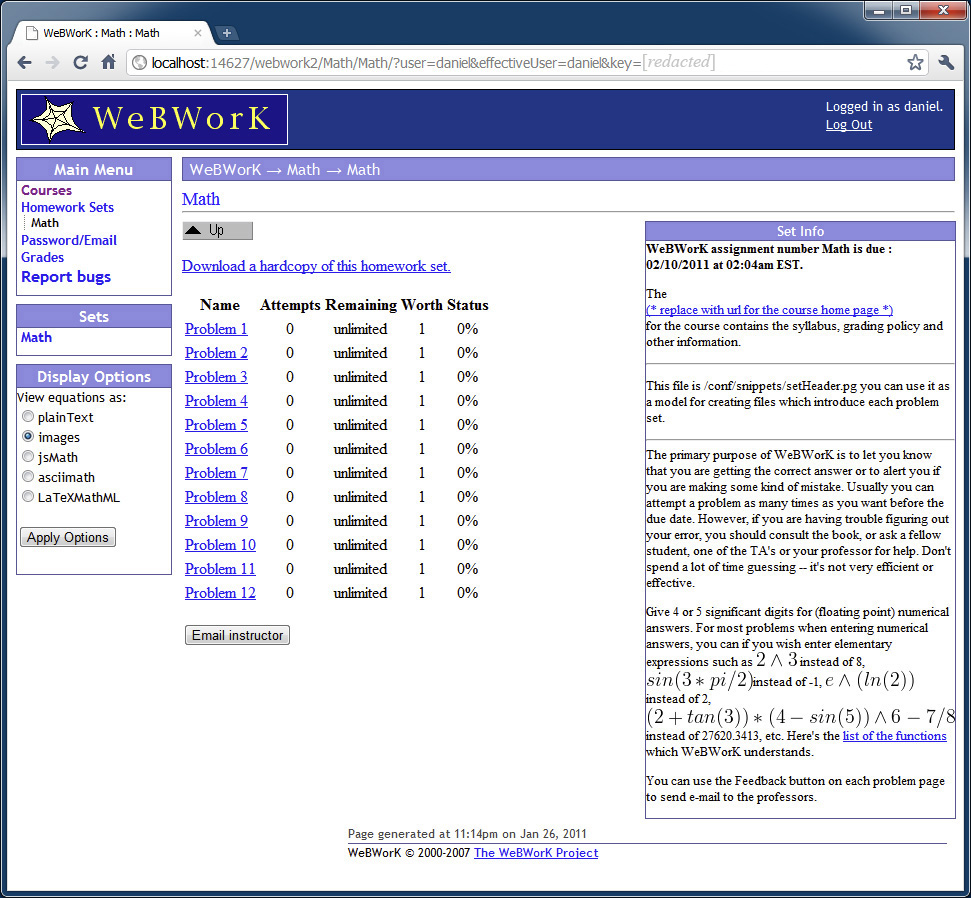Bookmark this page with the star icon

[x=915, y=62]
